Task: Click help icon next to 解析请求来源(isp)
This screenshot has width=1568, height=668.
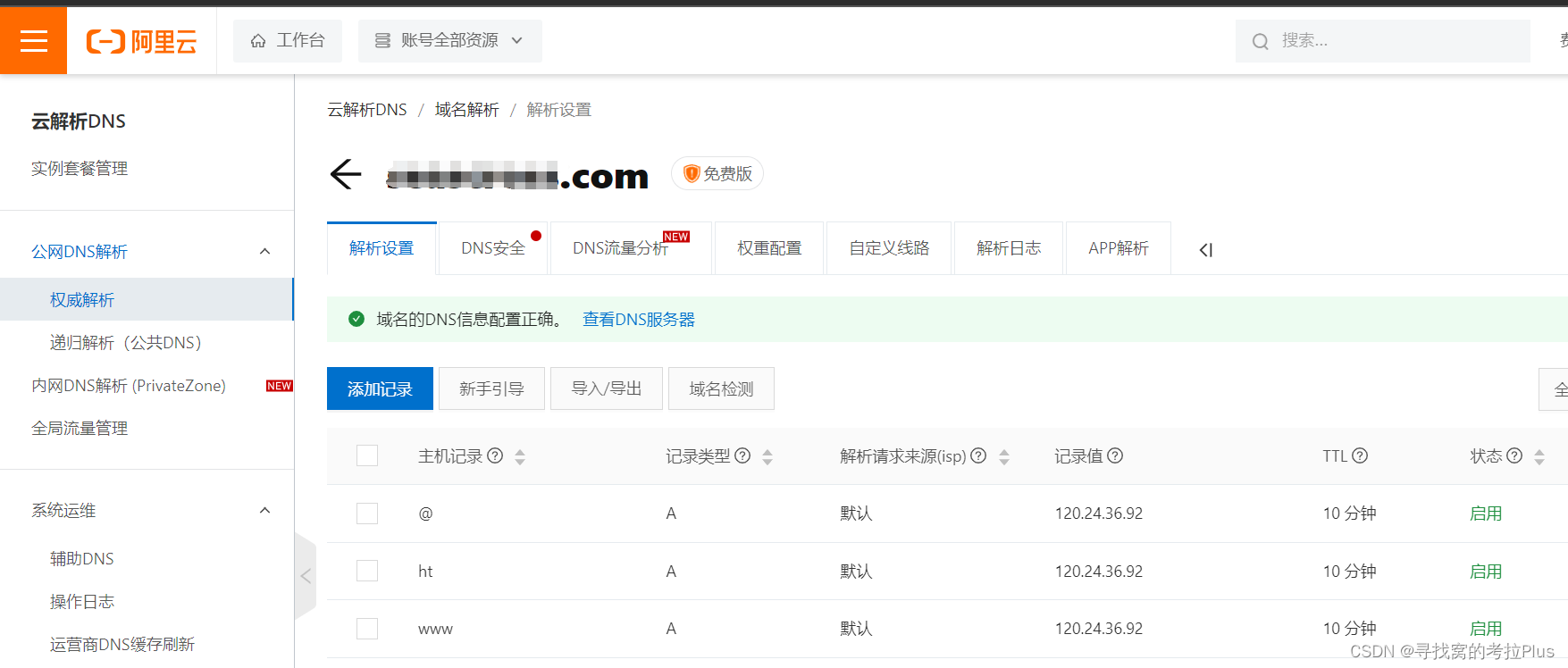Action: (x=978, y=455)
